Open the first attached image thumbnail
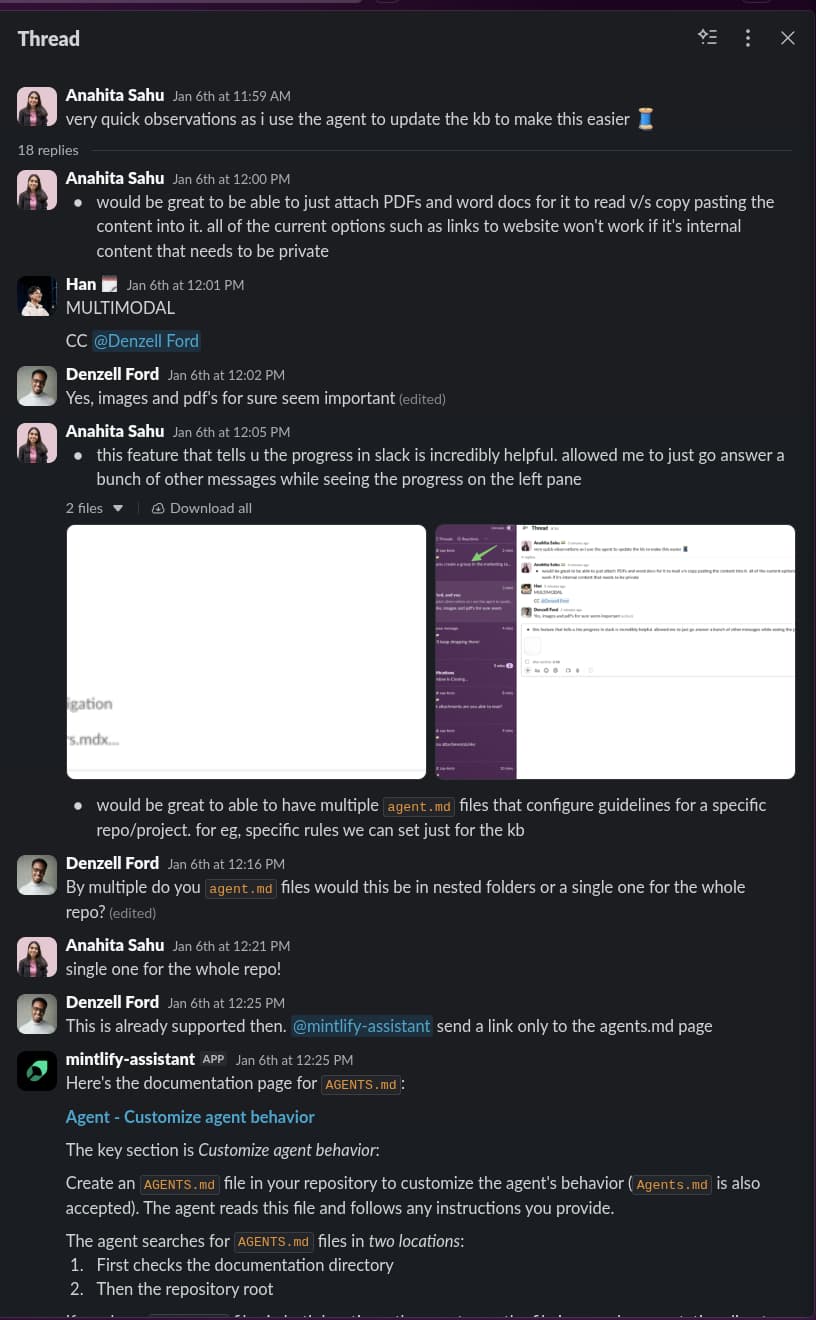 pos(246,651)
